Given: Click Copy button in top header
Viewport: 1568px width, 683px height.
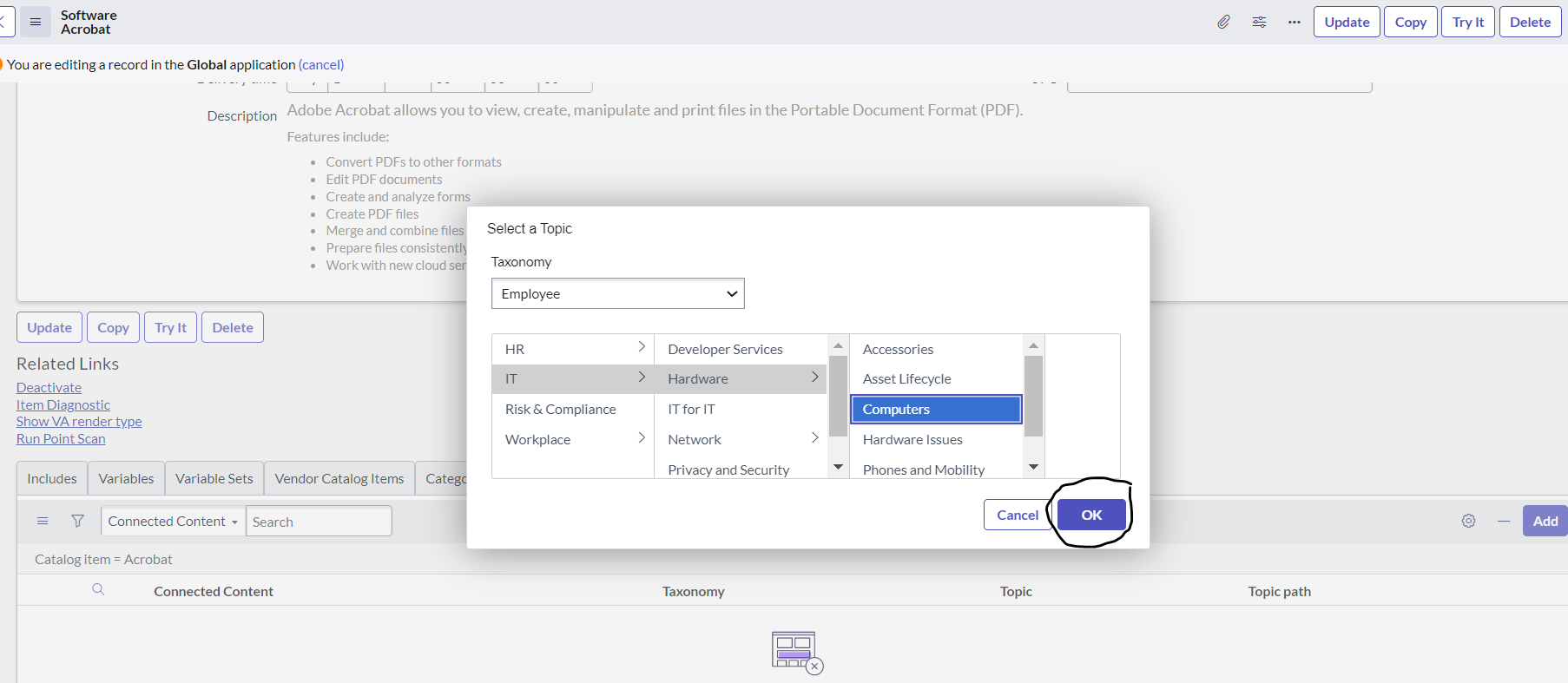Looking at the screenshot, I should 1410,22.
